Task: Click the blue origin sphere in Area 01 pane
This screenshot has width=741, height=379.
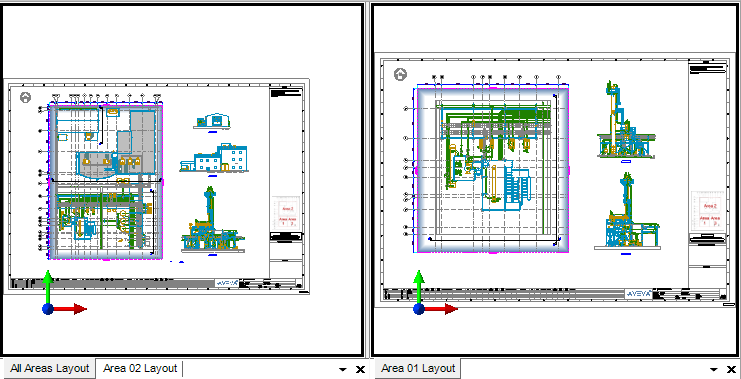Action: click(x=419, y=309)
